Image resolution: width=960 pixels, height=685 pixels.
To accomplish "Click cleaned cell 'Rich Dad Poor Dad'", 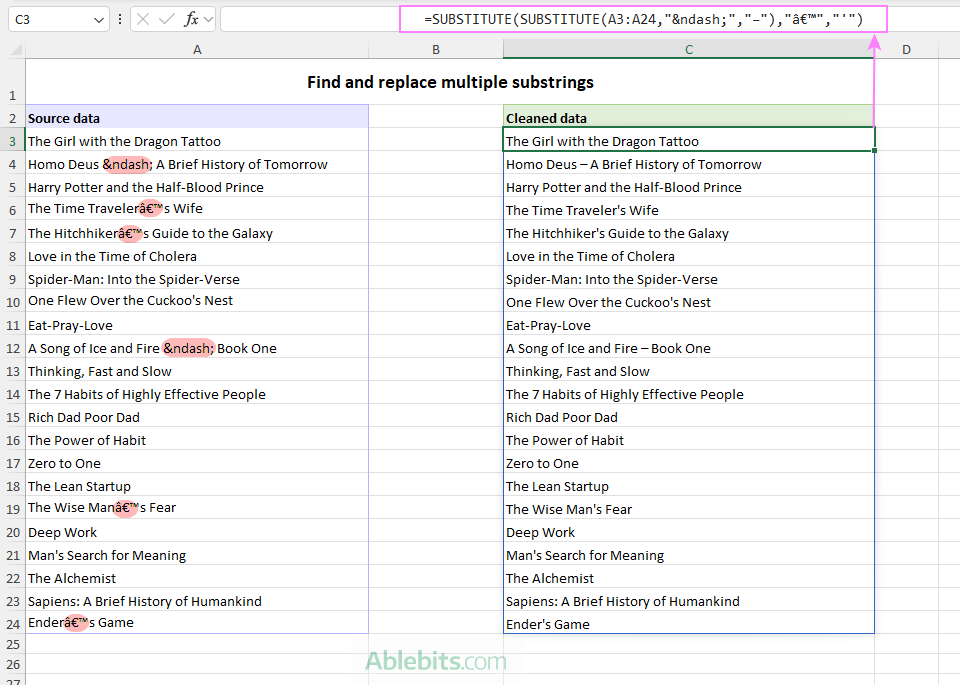I will coord(689,416).
